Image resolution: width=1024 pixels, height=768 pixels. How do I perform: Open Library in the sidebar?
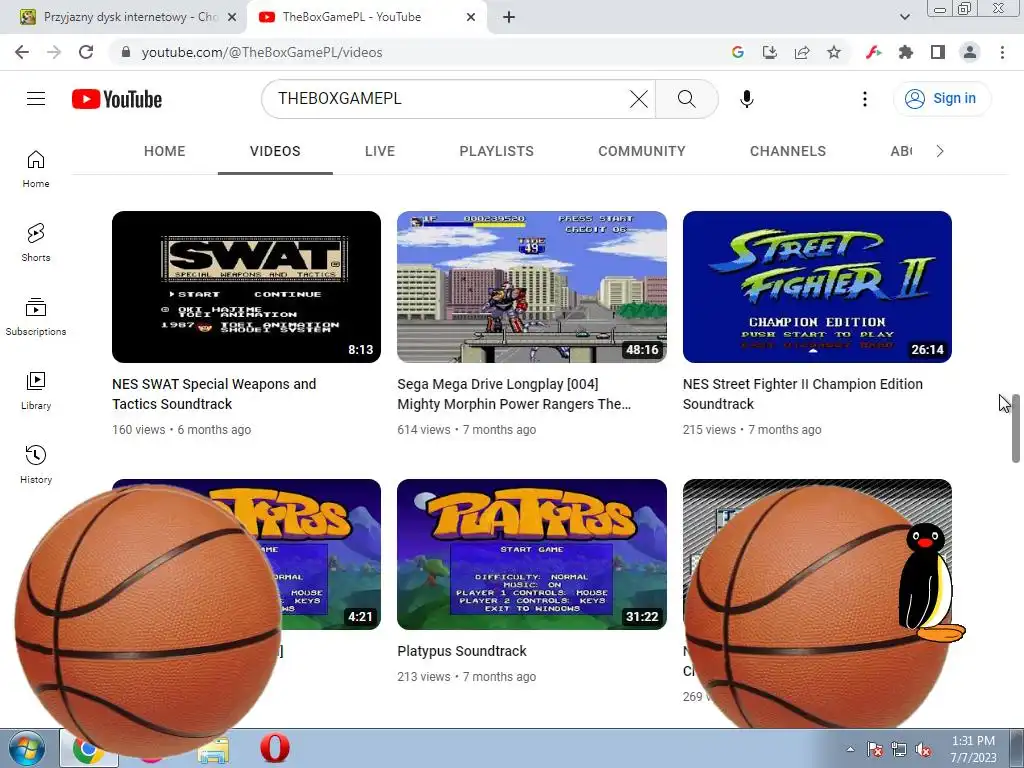[36, 391]
